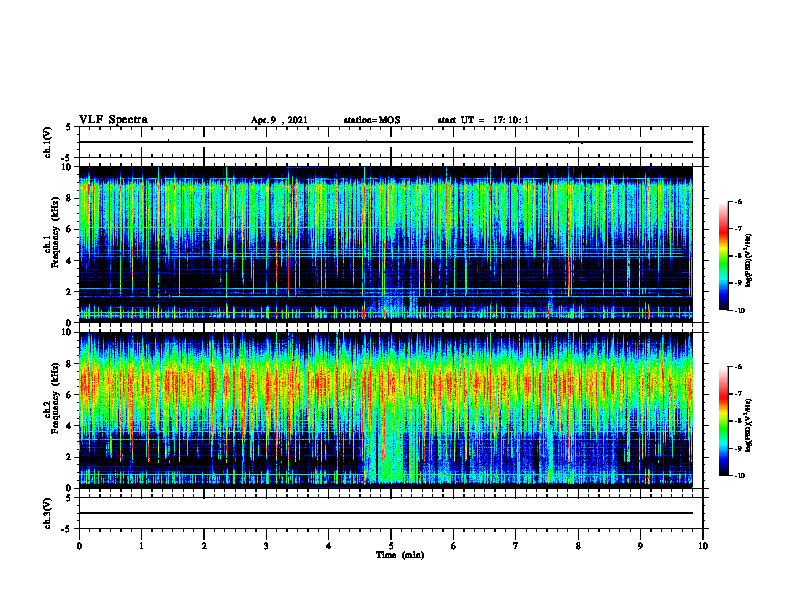
Task: Select the ch.1 "Frequency (kHz)" axis title
Action: tap(55, 231)
